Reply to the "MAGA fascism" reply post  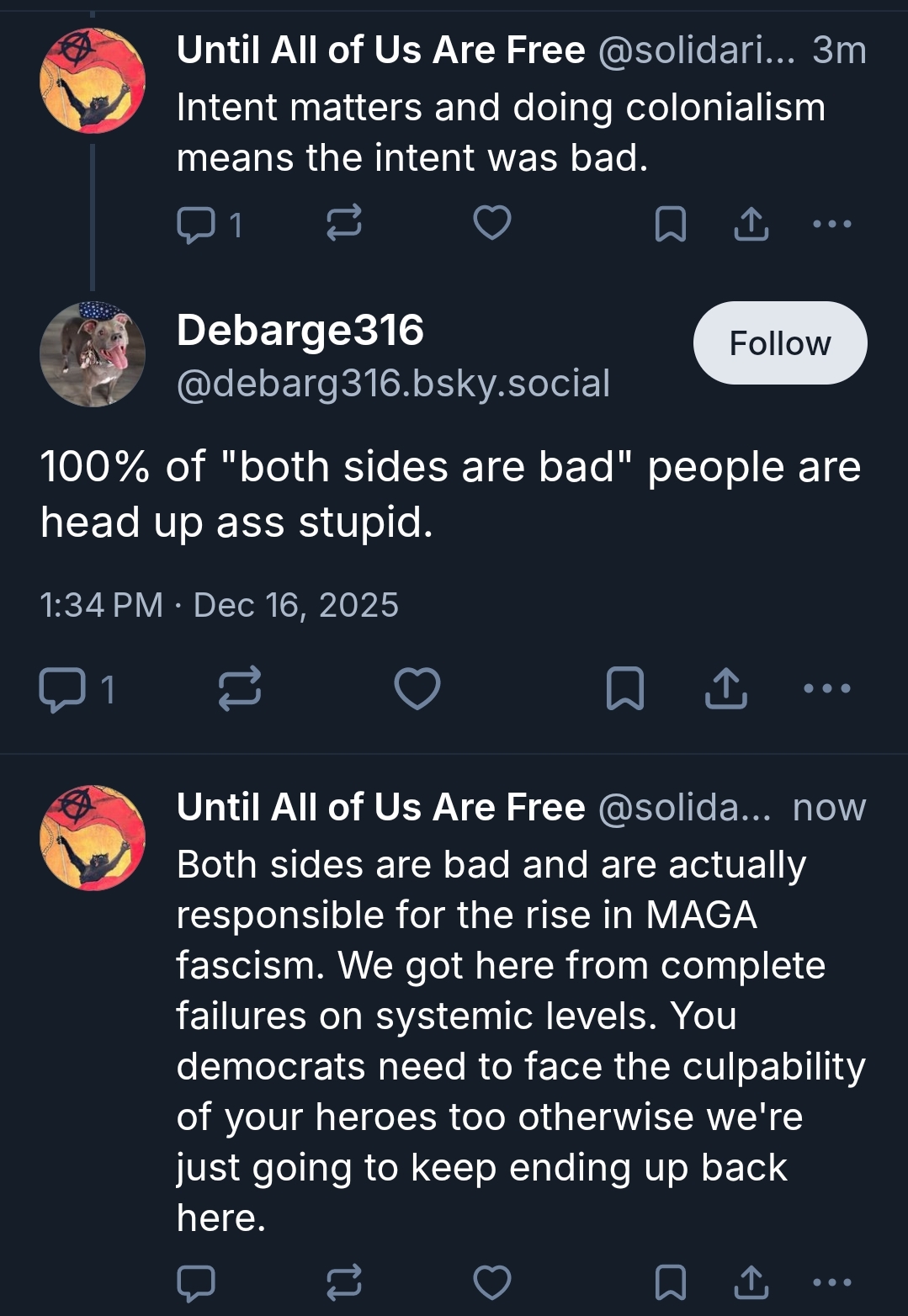(x=196, y=1283)
